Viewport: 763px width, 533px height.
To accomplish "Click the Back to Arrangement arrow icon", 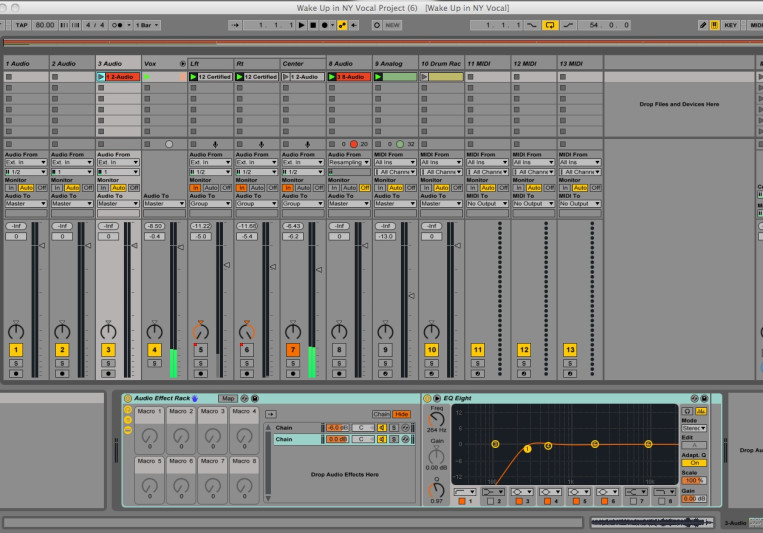I will click(x=354, y=25).
